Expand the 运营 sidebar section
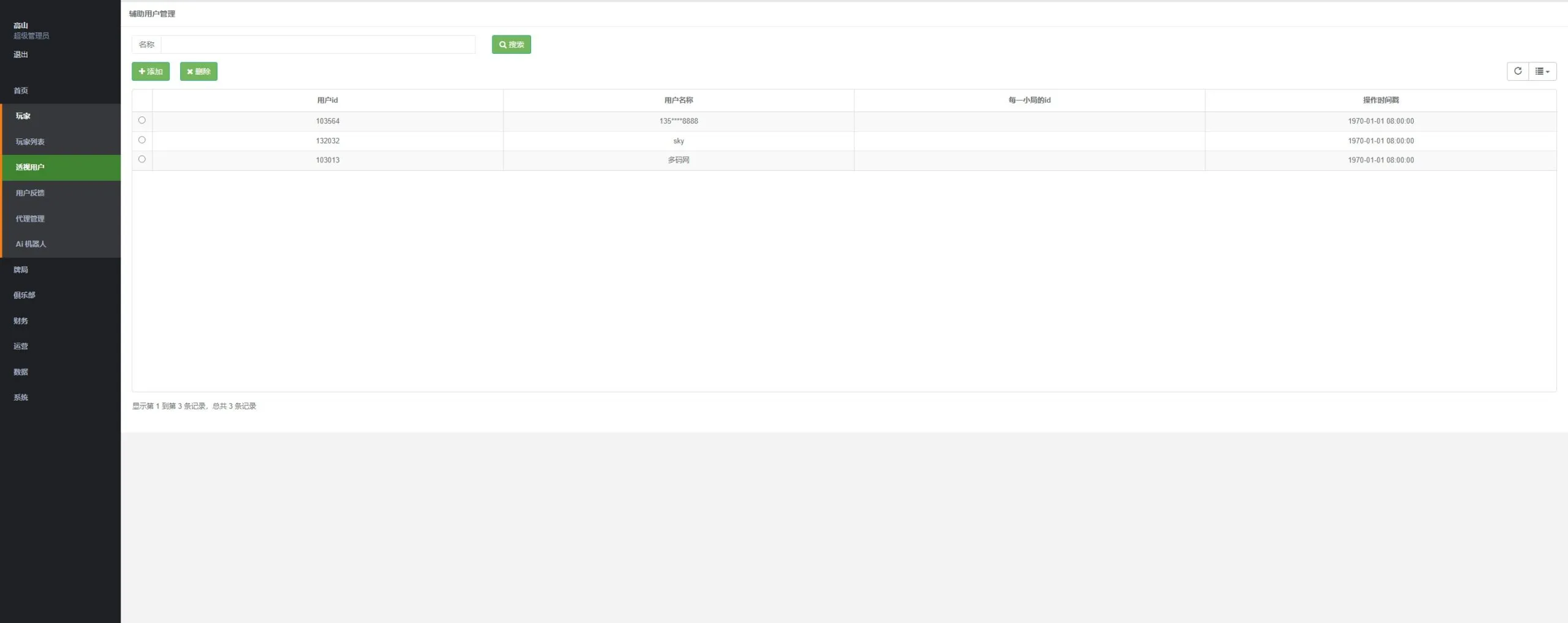Screen dimensions: 1568x623 coord(61,346)
